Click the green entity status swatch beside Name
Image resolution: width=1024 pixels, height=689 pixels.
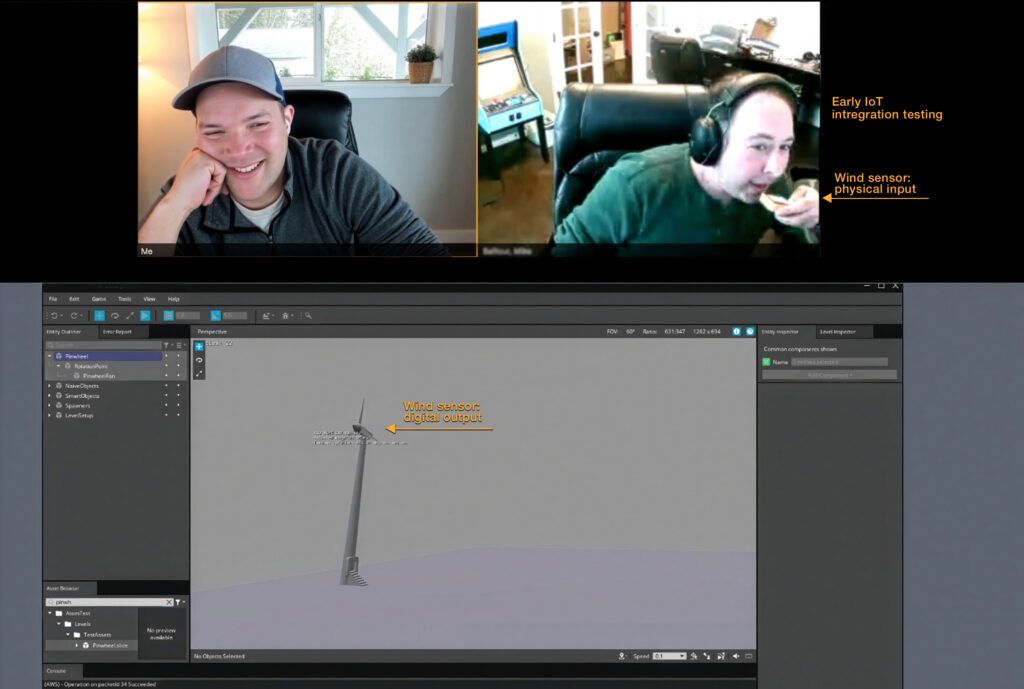pyautogui.click(x=767, y=362)
